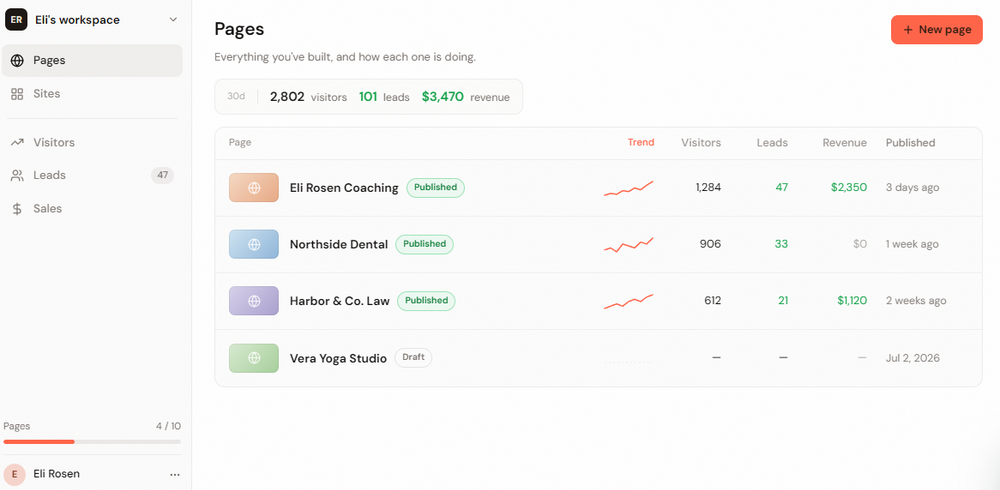Create a page with New page button
Image resolution: width=1000 pixels, height=490 pixels.
(x=936, y=29)
